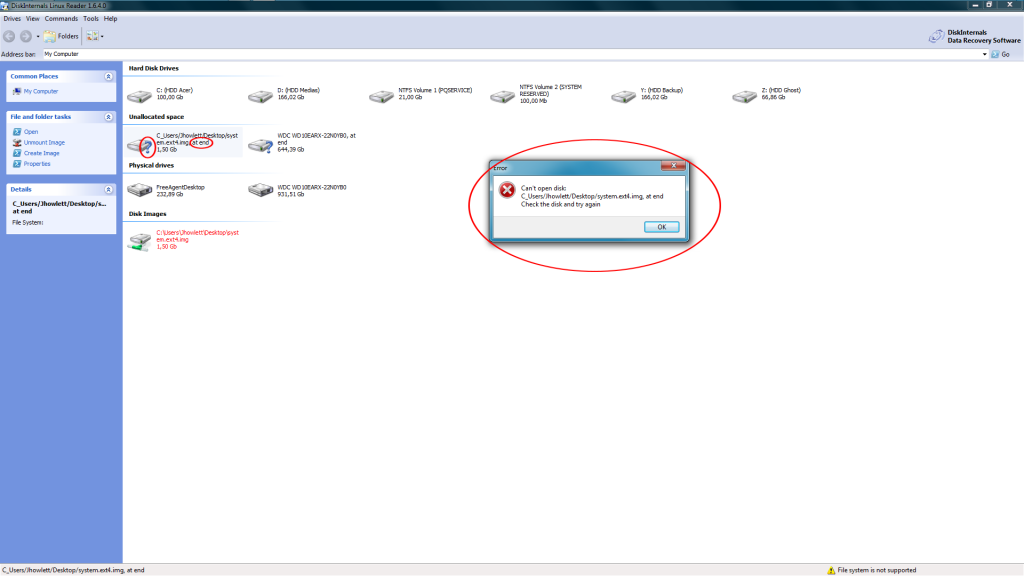
Task: Open the D: (HDD Medias) drive icon
Action: 260,96
